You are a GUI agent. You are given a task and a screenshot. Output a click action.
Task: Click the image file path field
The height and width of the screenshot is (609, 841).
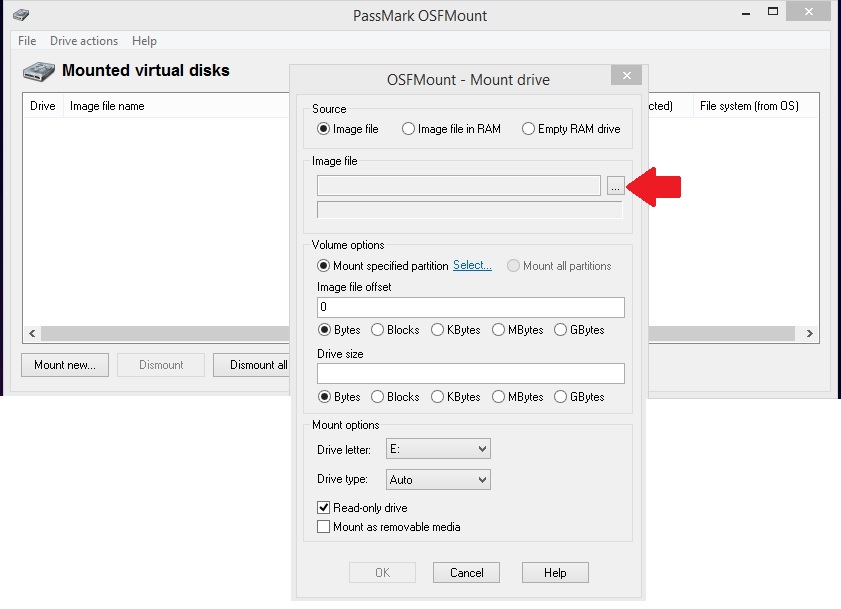459,186
